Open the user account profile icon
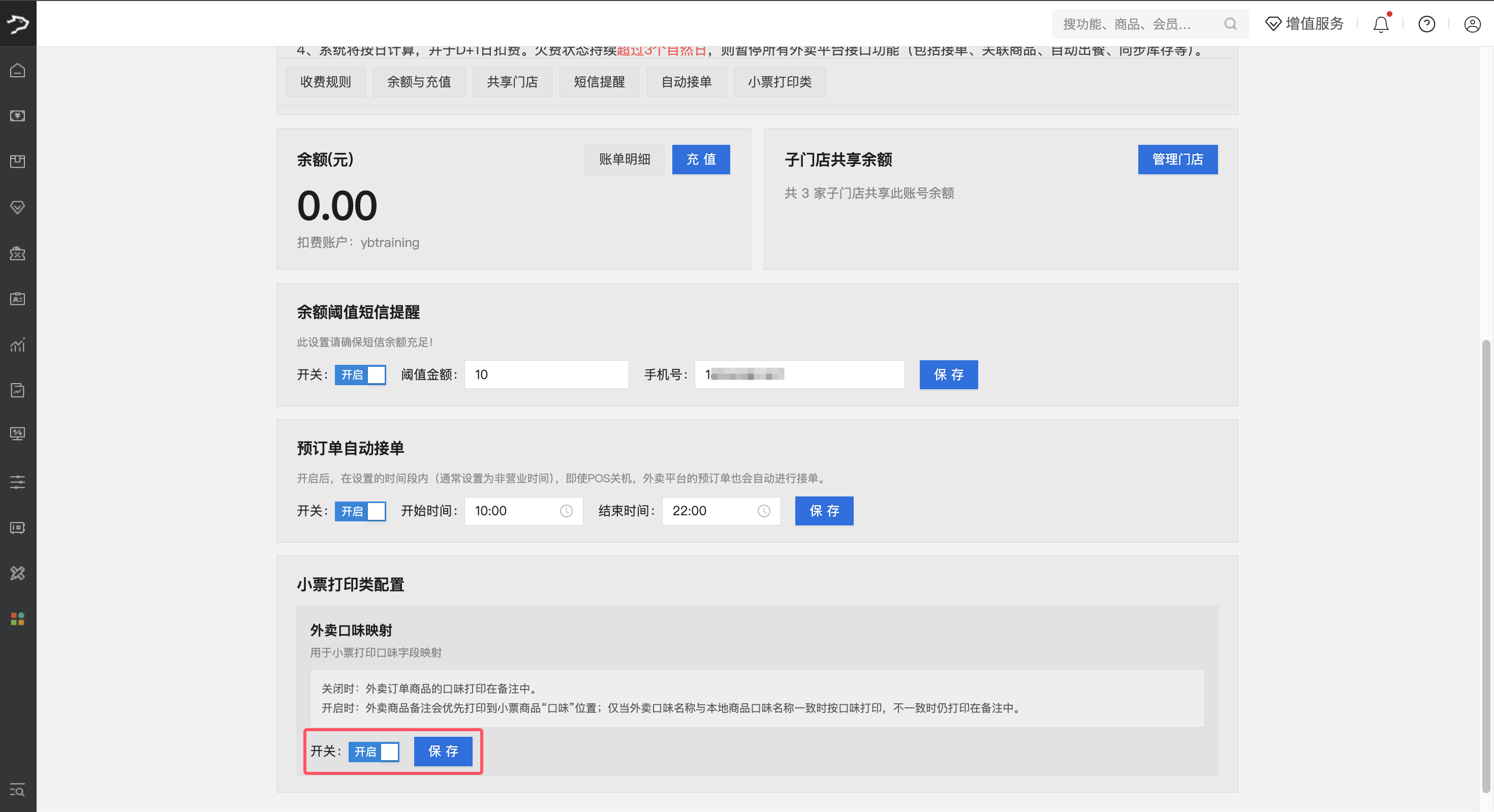This screenshot has width=1494, height=812. 1472,24
